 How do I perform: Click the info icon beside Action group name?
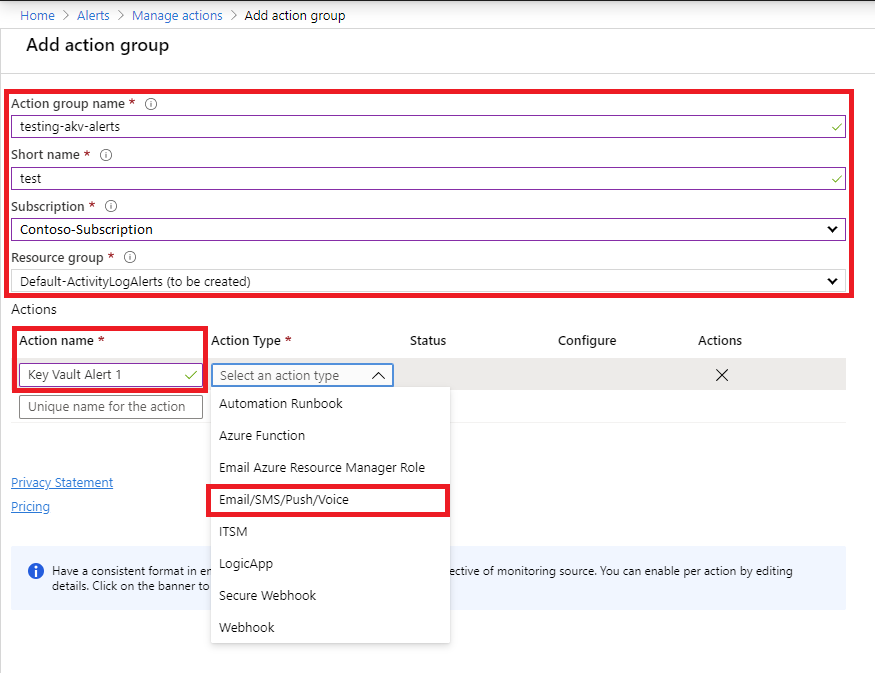pos(150,103)
